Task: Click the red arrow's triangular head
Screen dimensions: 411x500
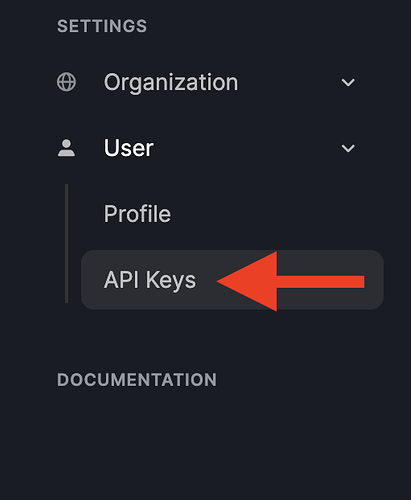Action: tap(253, 281)
